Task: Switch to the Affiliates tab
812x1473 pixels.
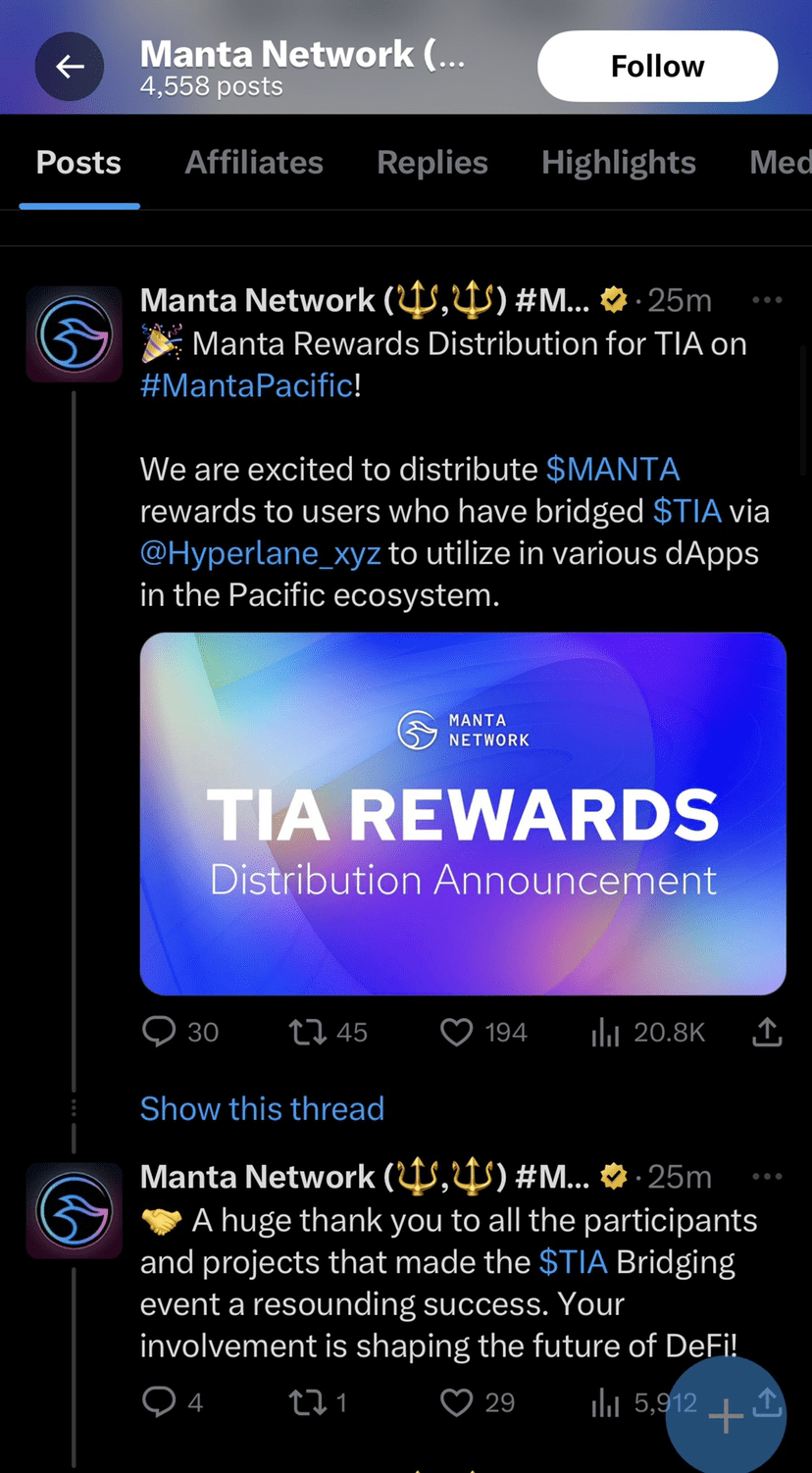Action: coord(254,163)
